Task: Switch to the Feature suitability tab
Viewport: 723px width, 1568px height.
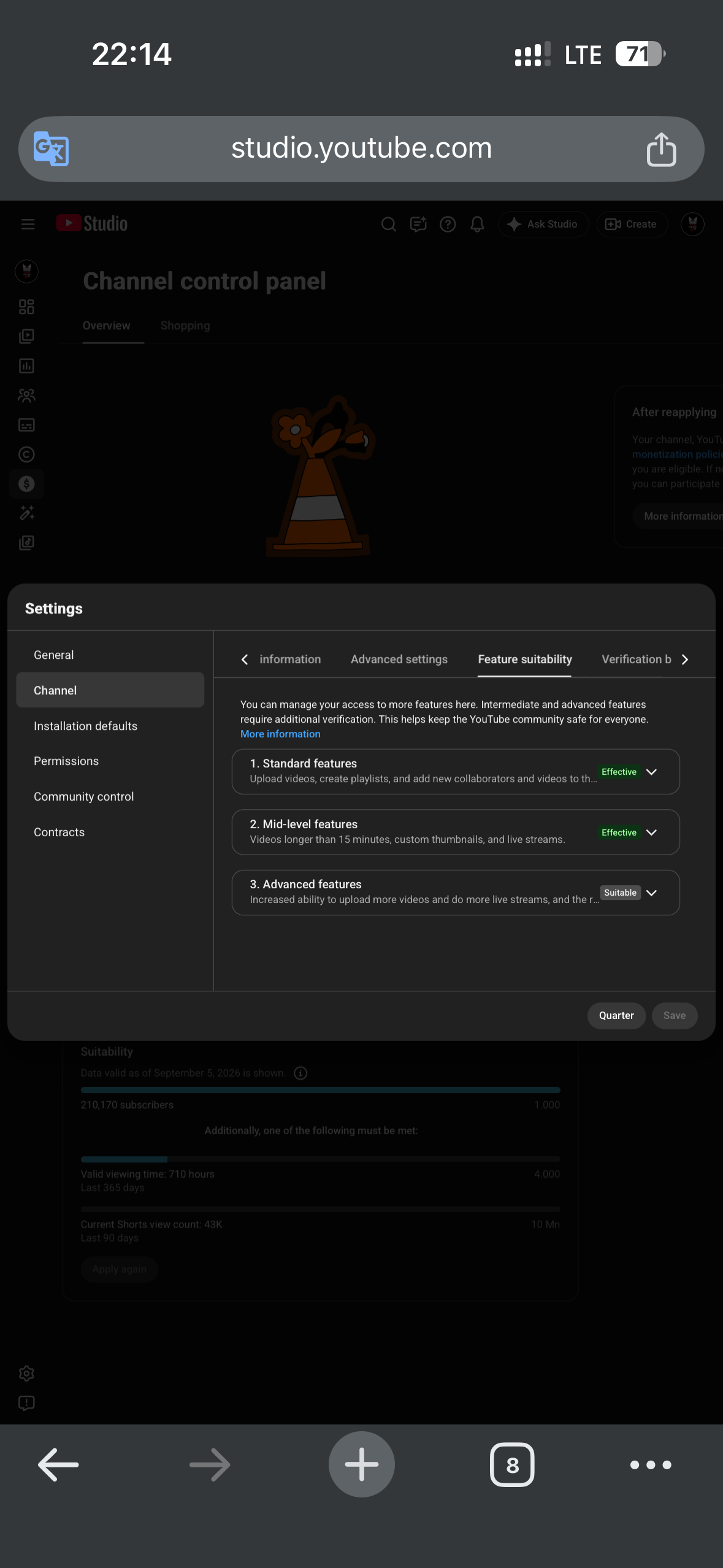Action: point(525,659)
